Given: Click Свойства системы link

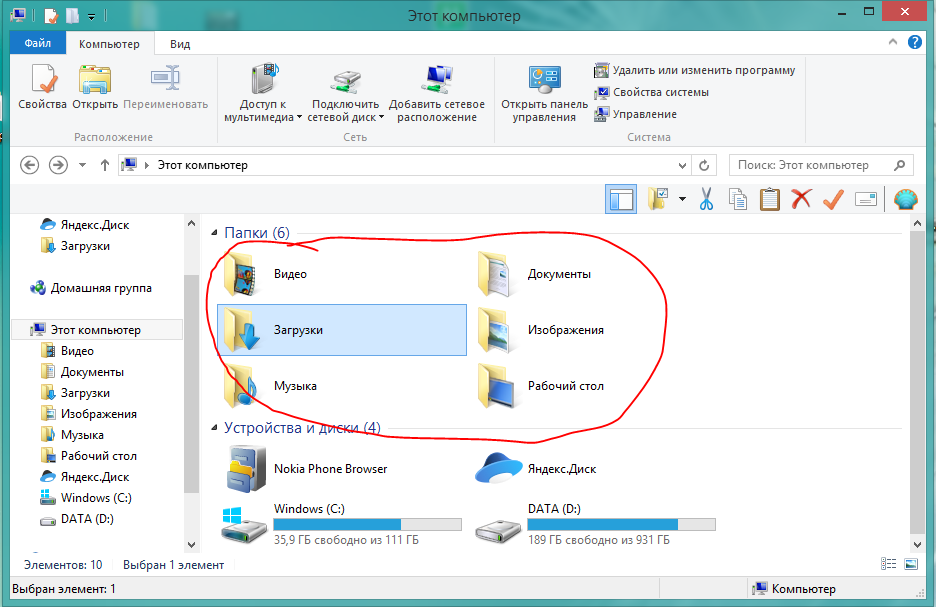Looking at the screenshot, I should point(651,93).
